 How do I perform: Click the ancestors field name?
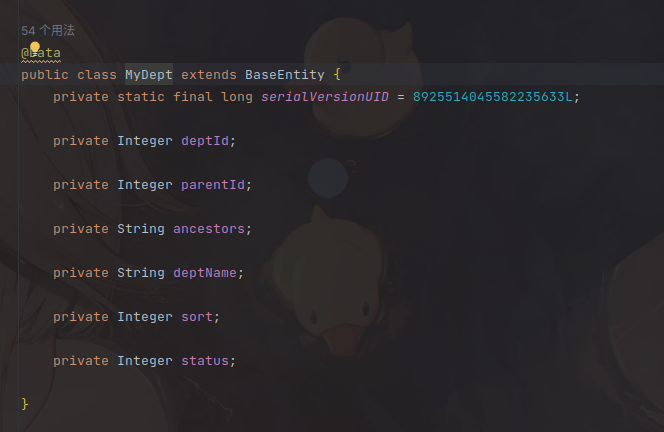[209, 229]
